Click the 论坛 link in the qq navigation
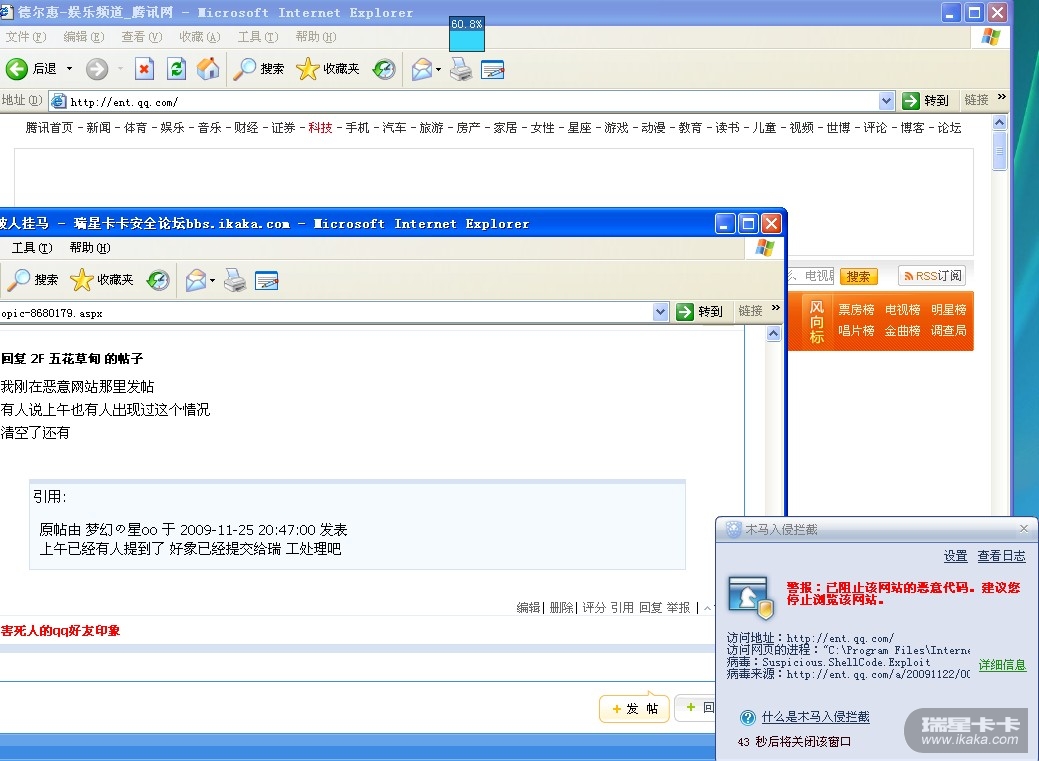1039x761 pixels. [949, 127]
